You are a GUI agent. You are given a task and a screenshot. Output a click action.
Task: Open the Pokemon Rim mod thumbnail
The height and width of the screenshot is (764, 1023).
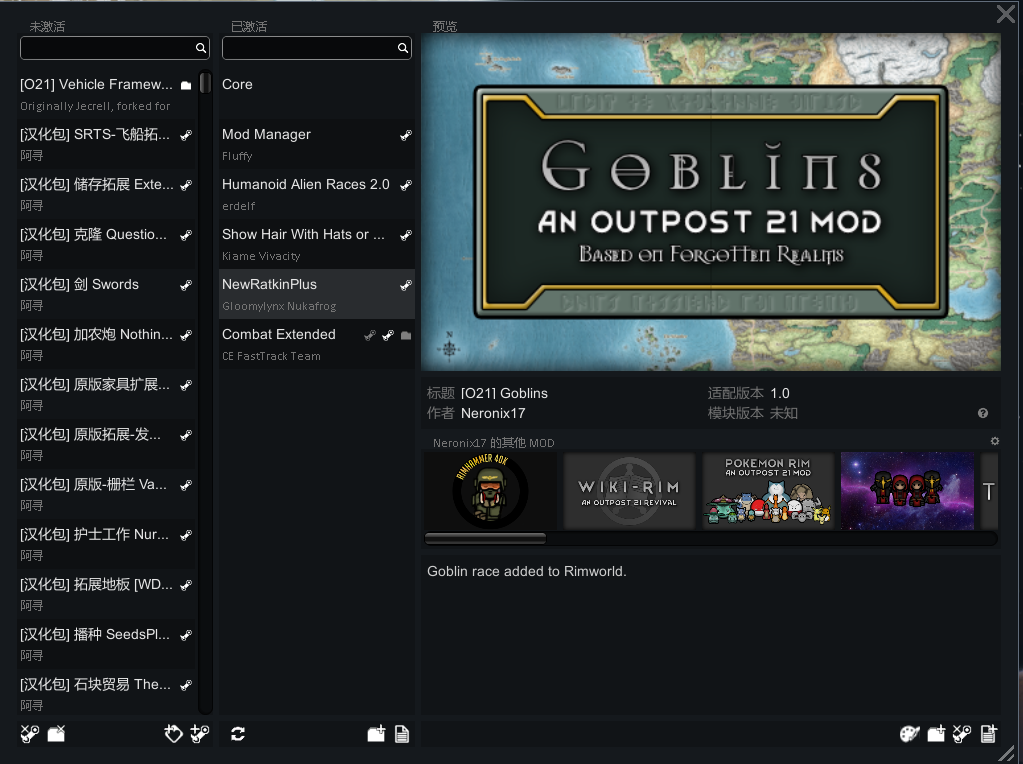point(768,491)
